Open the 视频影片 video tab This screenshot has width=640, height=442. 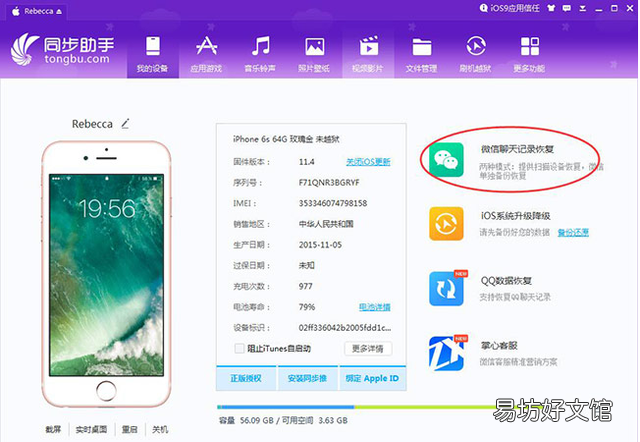pyautogui.click(x=368, y=54)
